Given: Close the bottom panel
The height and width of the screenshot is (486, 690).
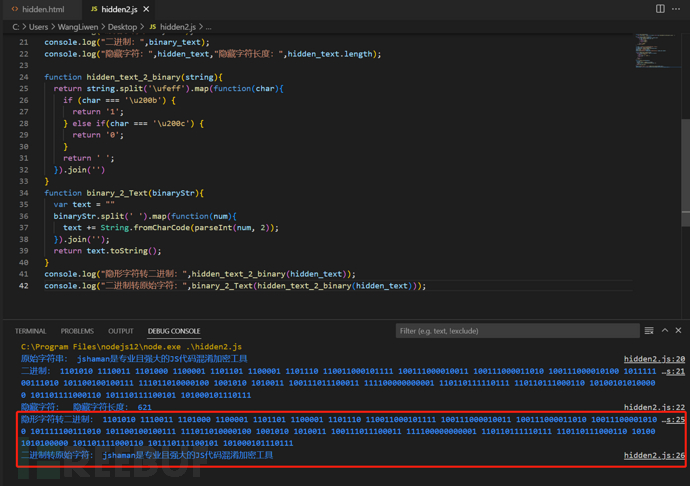Looking at the screenshot, I should [x=678, y=331].
